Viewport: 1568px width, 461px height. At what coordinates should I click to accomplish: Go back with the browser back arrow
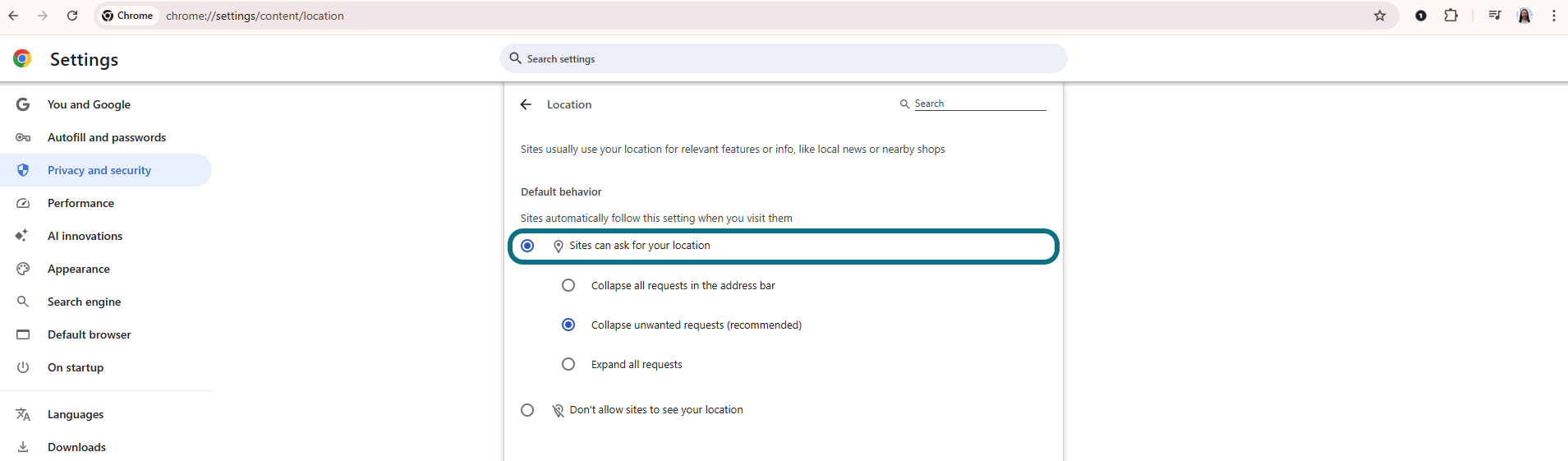[x=13, y=16]
